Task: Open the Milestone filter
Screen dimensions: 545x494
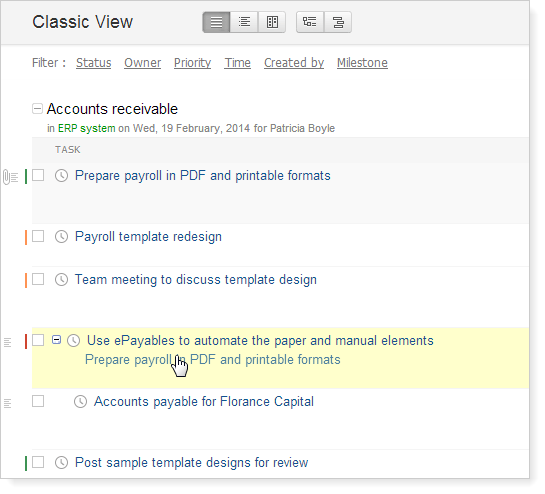Action: point(362,63)
